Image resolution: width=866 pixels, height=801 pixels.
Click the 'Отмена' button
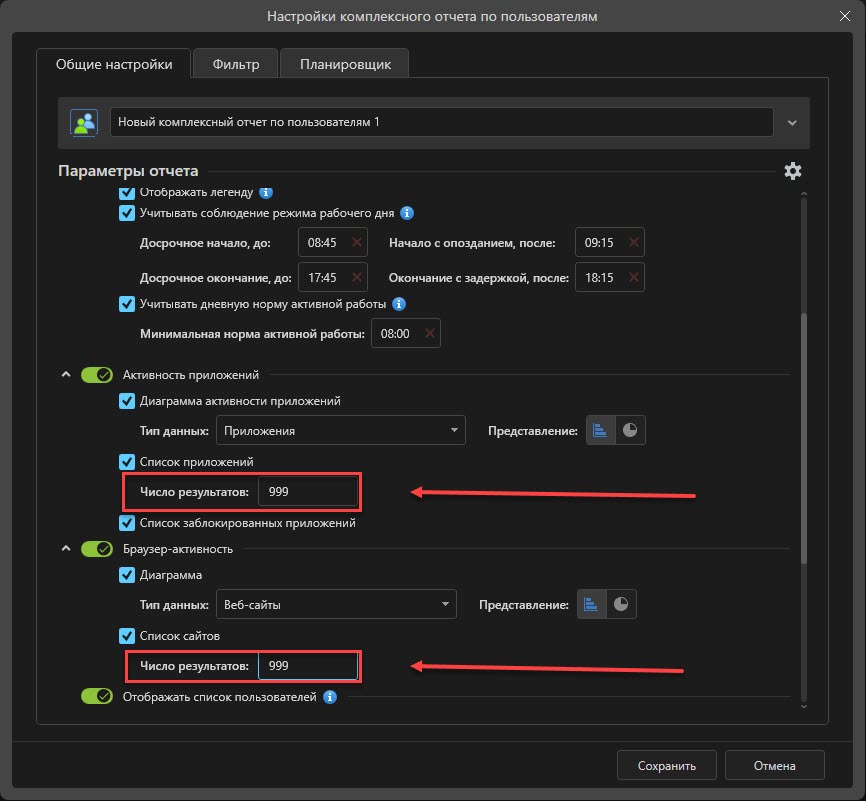pyautogui.click(x=774, y=765)
